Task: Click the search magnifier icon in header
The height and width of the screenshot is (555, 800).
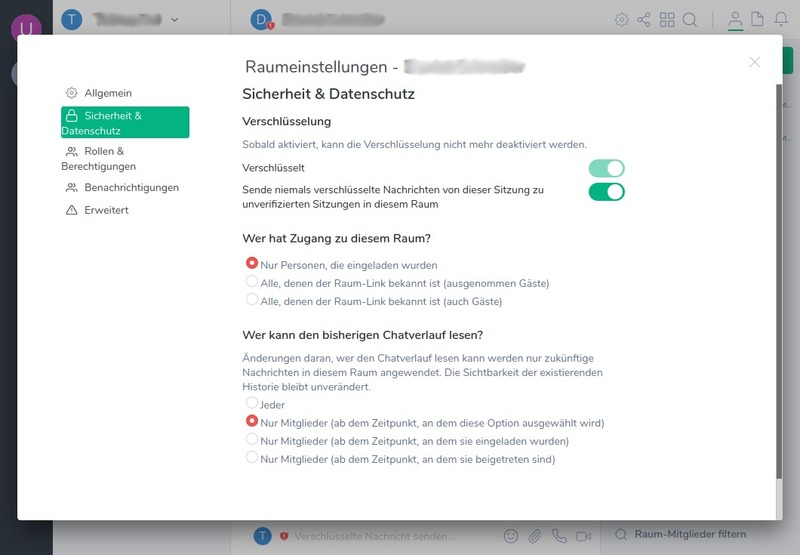Action: pos(689,19)
